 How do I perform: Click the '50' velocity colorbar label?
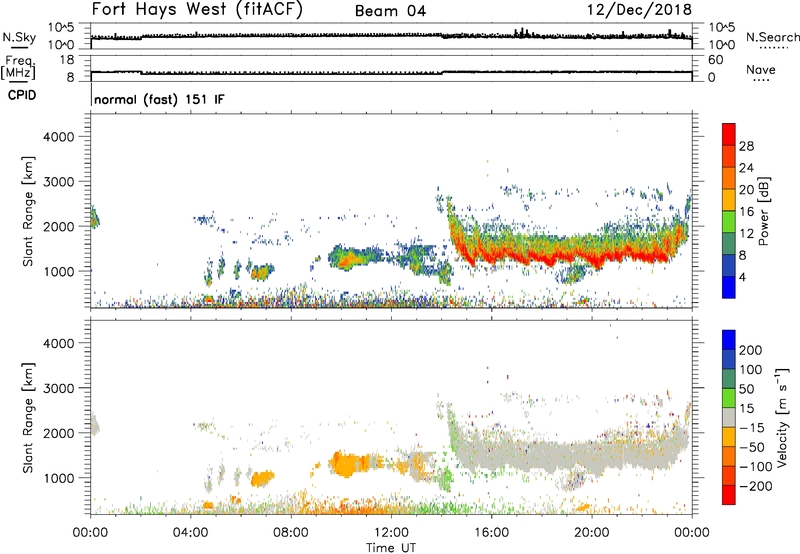point(746,389)
